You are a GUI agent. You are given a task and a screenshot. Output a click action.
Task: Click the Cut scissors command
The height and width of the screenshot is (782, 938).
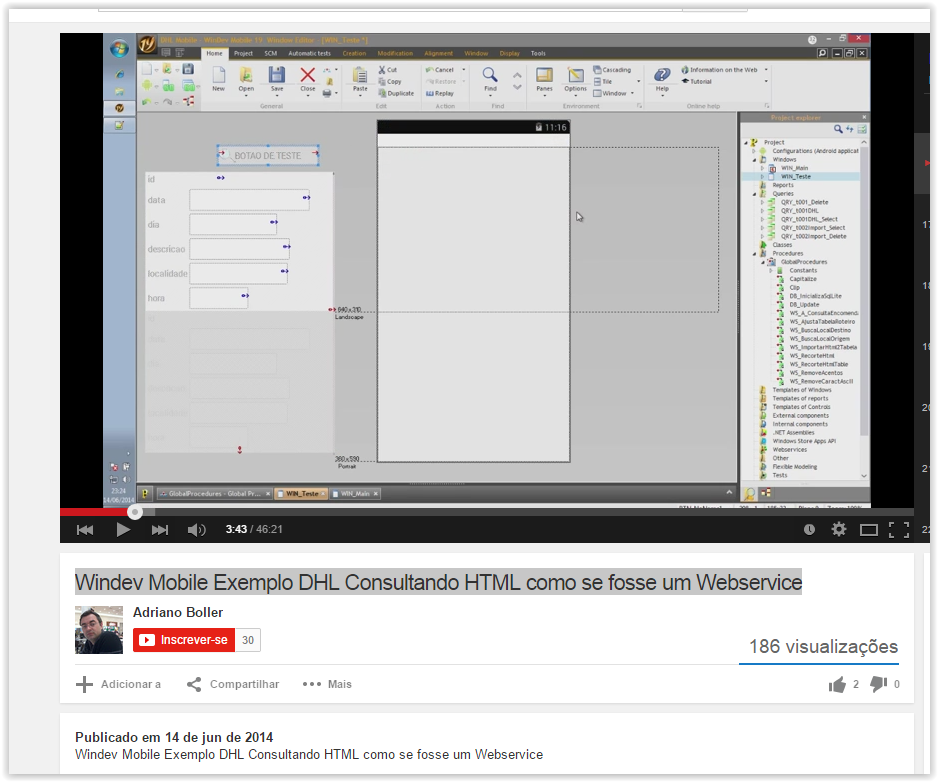point(388,70)
